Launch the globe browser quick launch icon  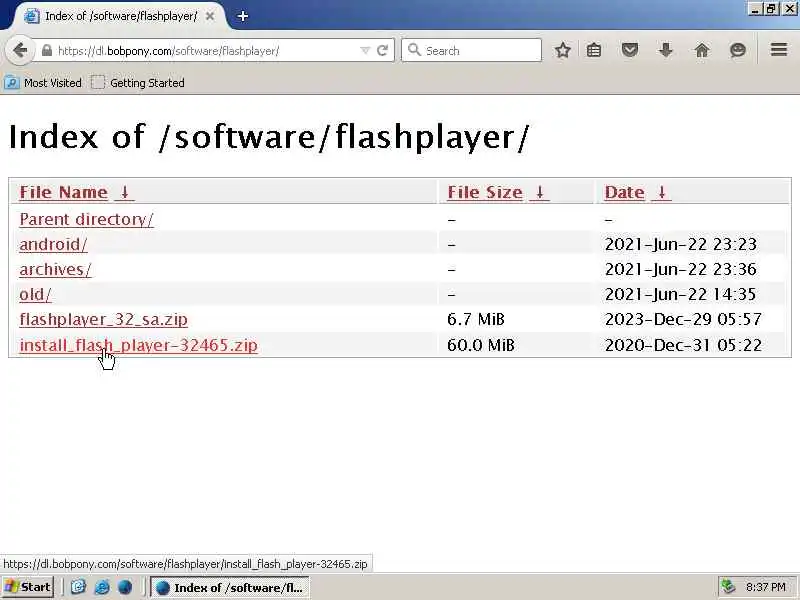click(x=125, y=587)
